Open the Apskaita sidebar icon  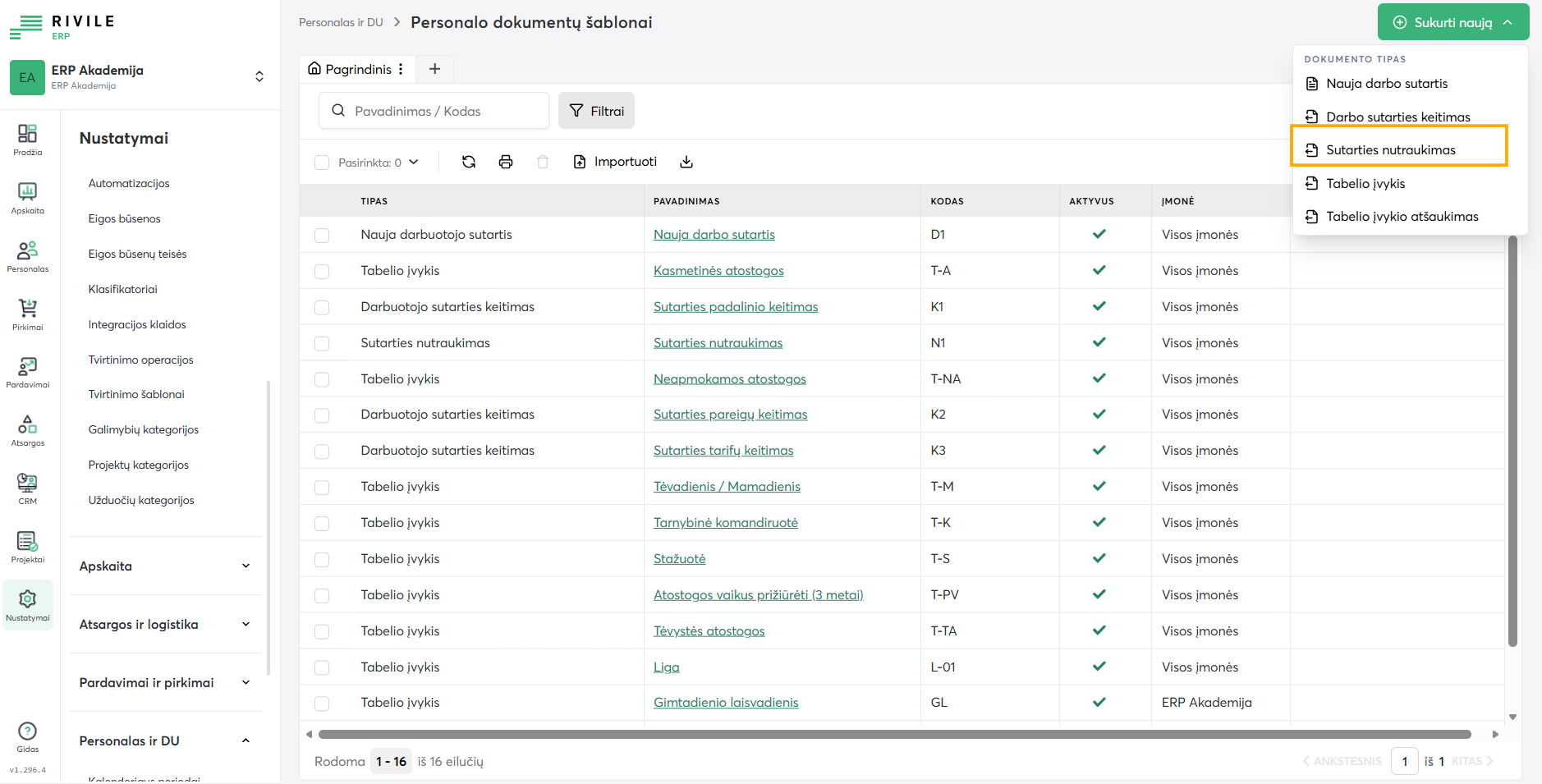[x=28, y=198]
